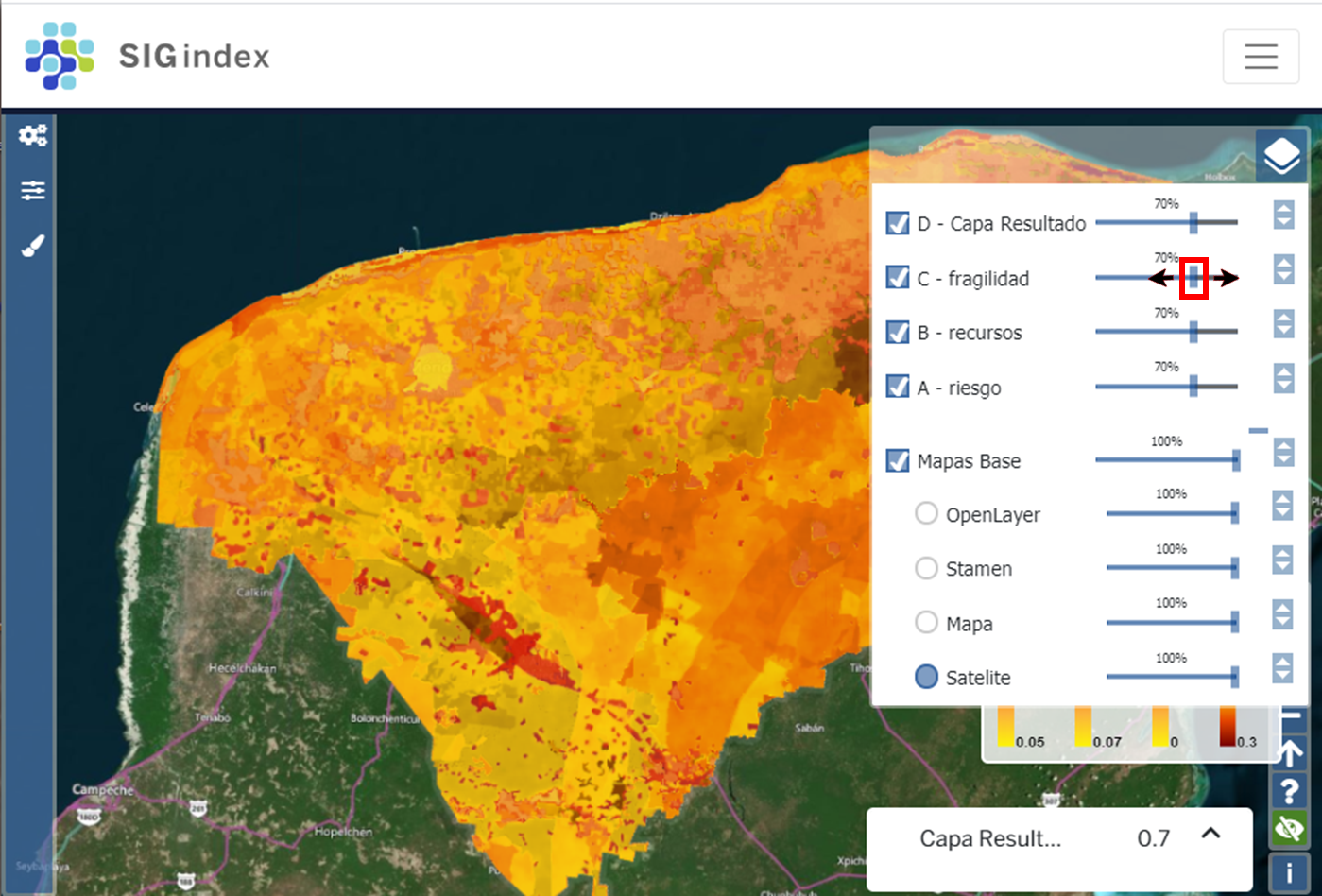1322x896 pixels.
Task: Click the SIGindex logo
Action: pos(148,56)
